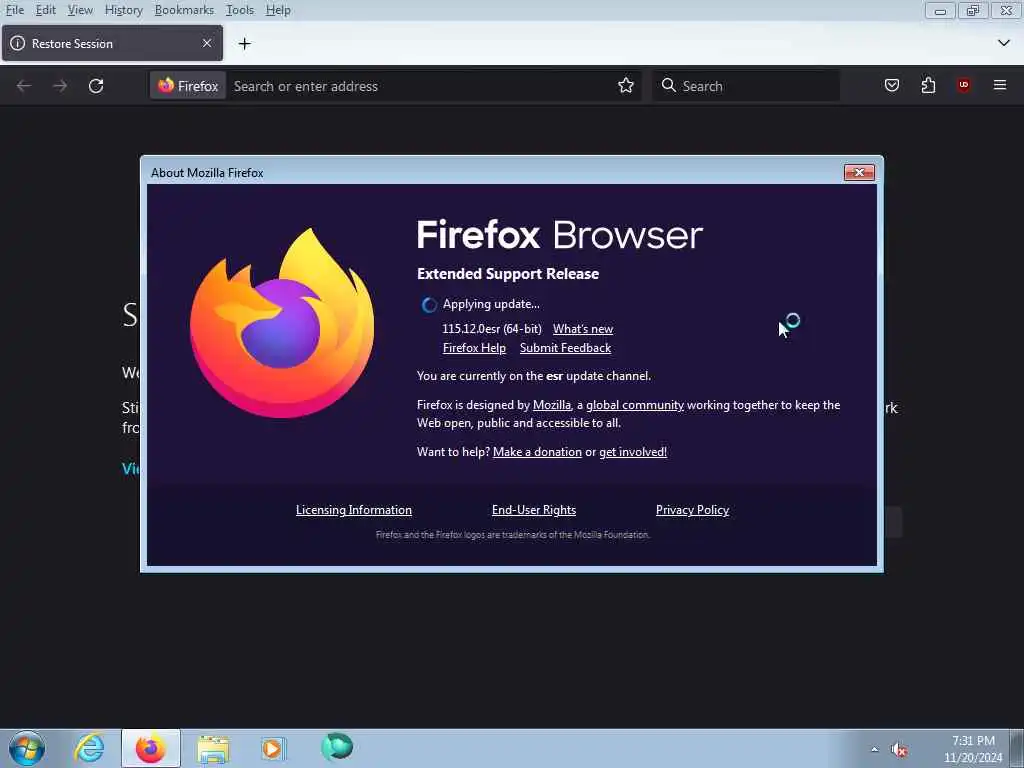Open the Tools menu

click(240, 10)
